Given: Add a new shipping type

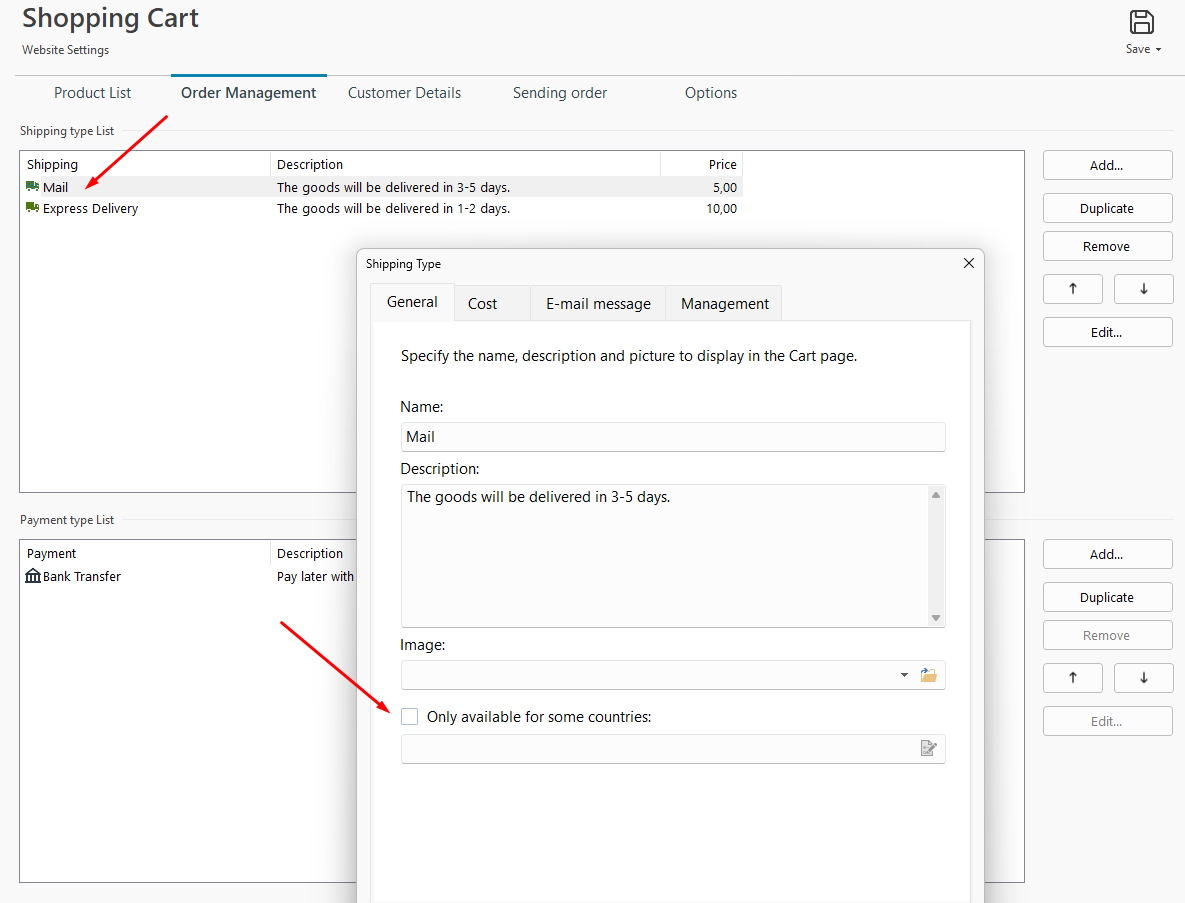Looking at the screenshot, I should pyautogui.click(x=1107, y=165).
